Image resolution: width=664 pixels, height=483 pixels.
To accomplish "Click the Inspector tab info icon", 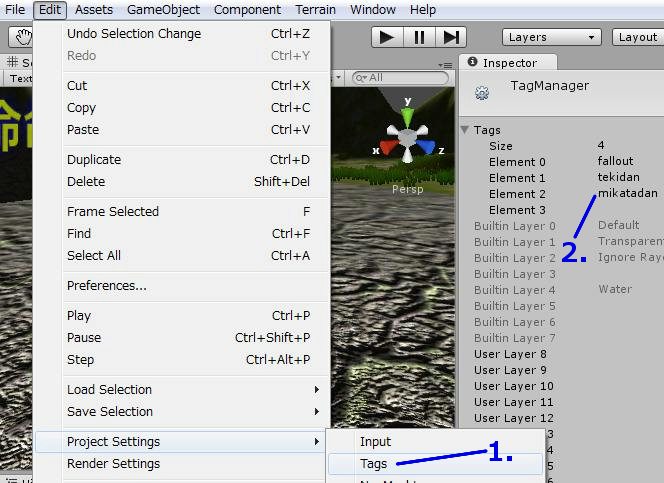I will click(472, 62).
